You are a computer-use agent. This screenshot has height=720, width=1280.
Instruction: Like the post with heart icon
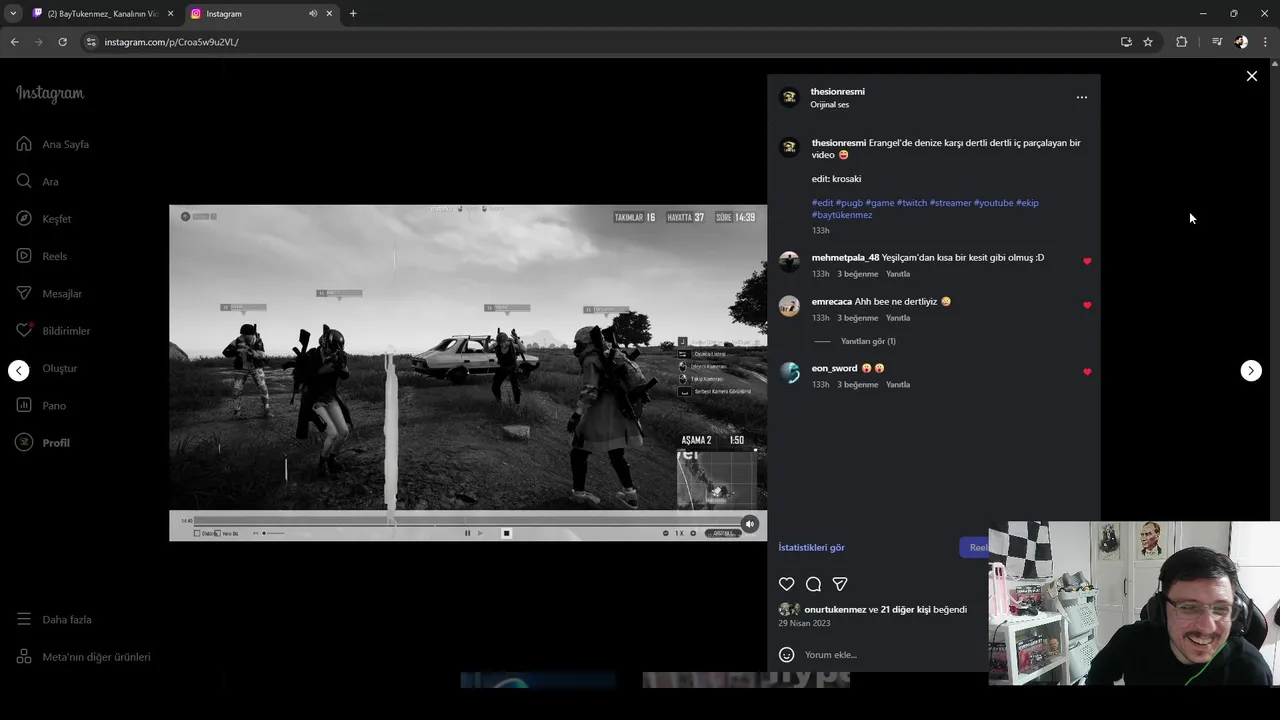pyautogui.click(x=787, y=584)
